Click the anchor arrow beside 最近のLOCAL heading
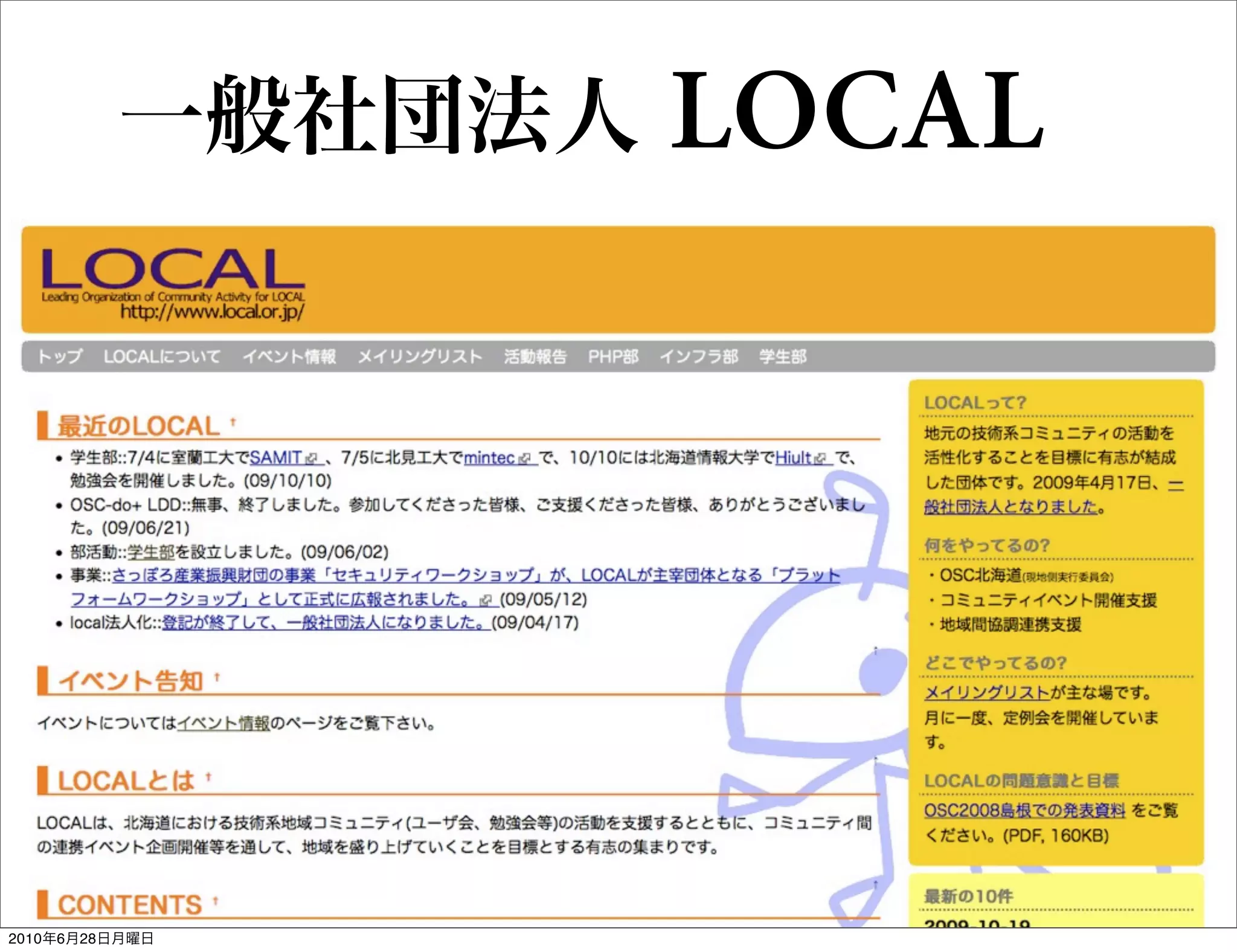Screen dimensions: 1237x952 tap(233, 422)
